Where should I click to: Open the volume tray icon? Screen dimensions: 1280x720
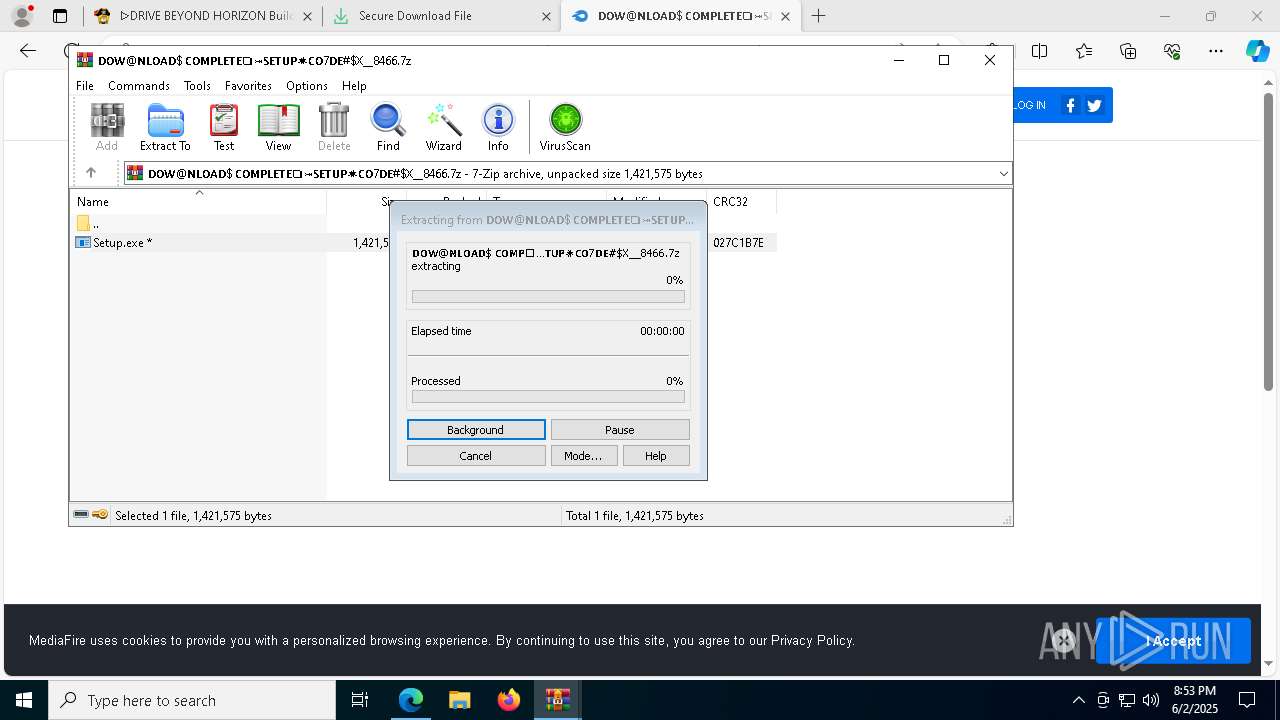(x=1150, y=700)
